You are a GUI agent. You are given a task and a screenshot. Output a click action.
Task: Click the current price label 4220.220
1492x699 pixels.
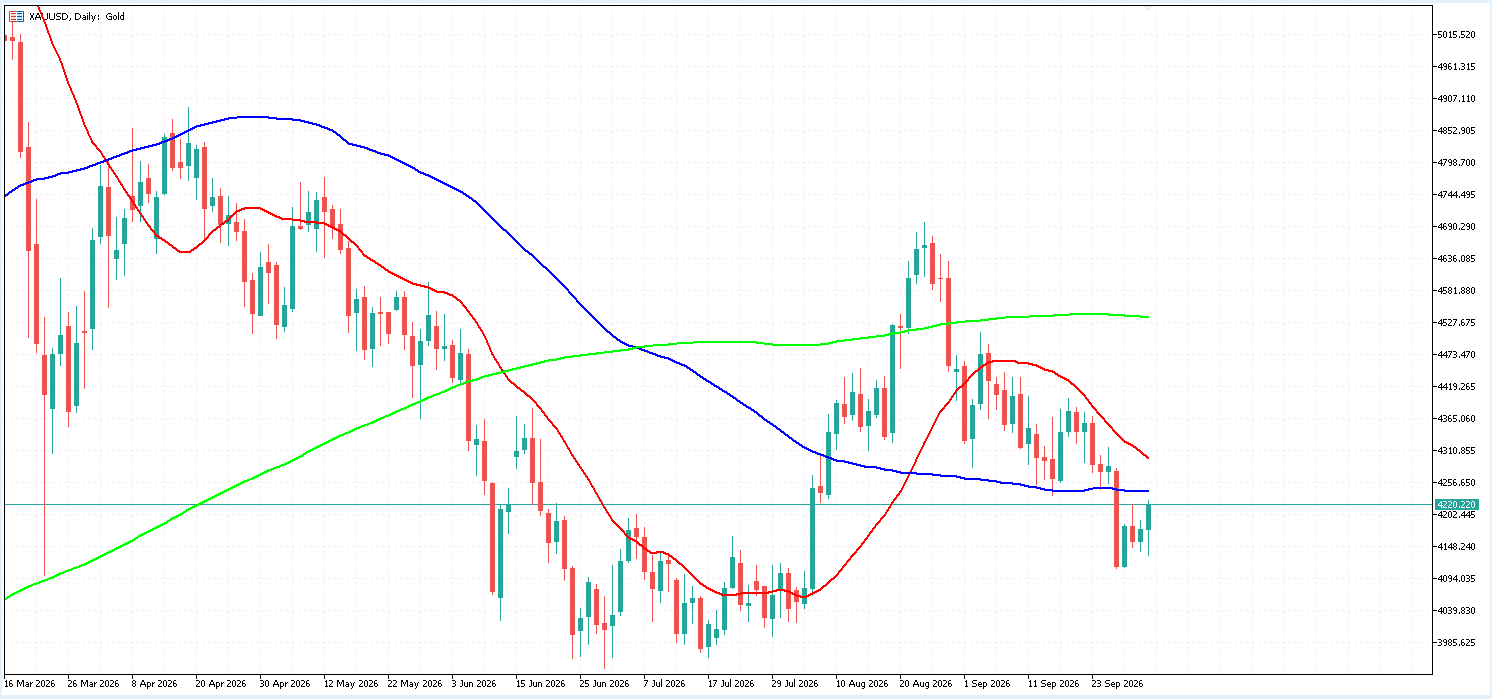point(1455,505)
